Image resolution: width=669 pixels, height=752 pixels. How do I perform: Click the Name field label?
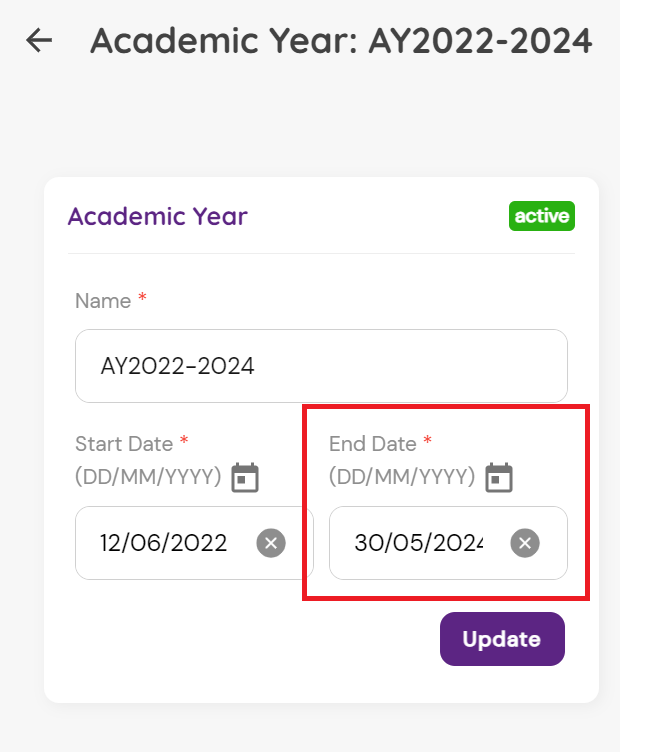pos(103,301)
